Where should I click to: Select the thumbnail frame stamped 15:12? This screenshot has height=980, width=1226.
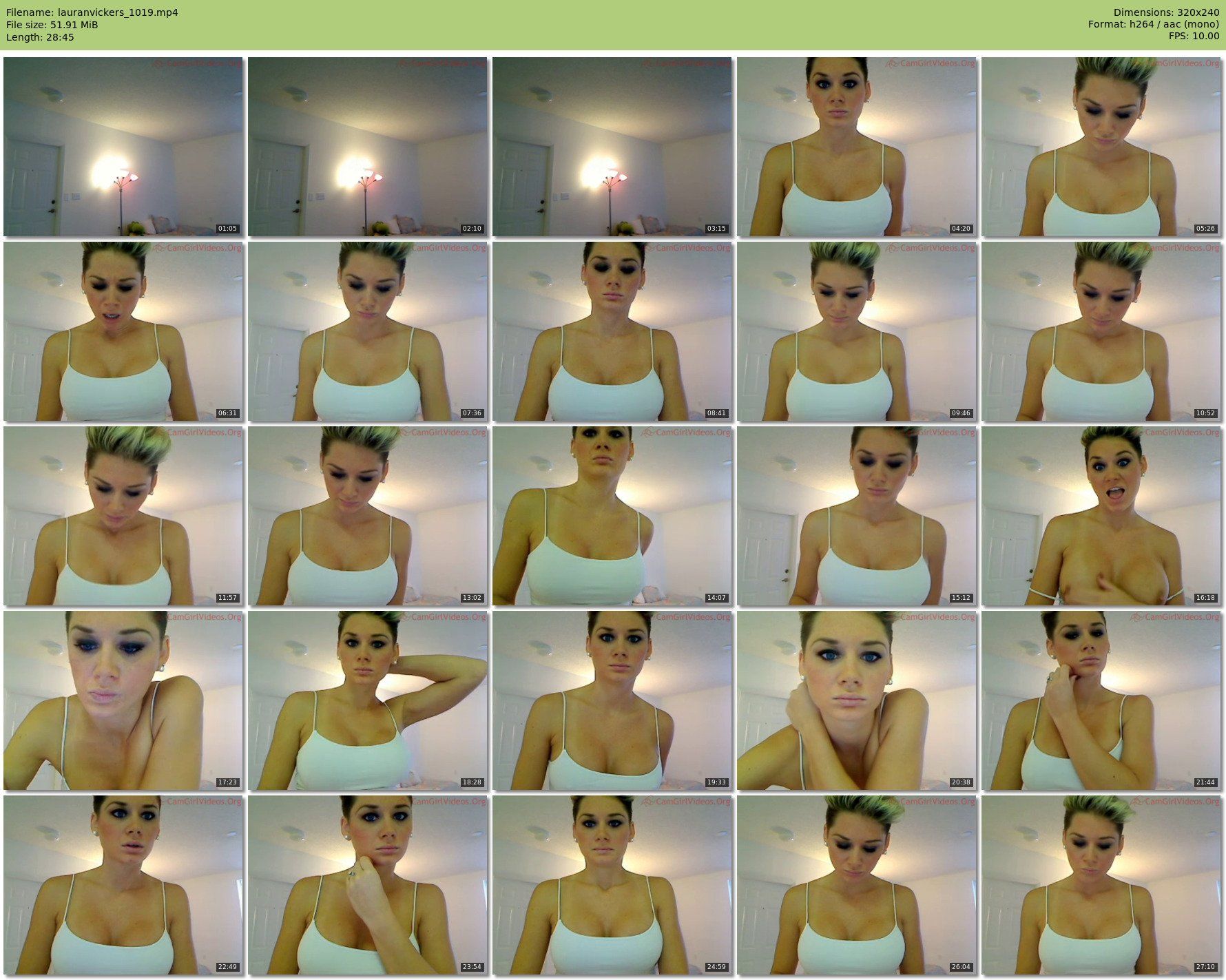(857, 516)
